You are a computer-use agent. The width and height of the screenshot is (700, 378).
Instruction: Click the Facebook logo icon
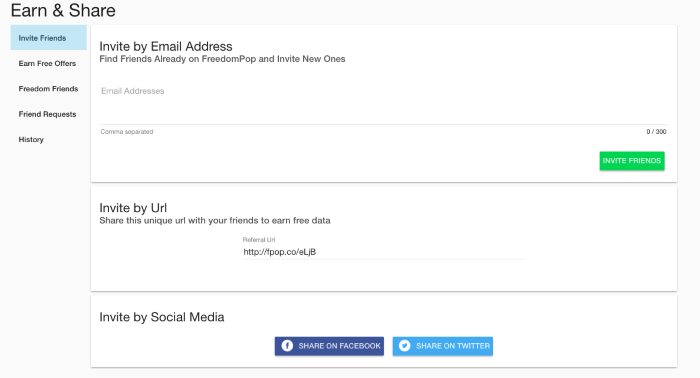click(x=287, y=346)
